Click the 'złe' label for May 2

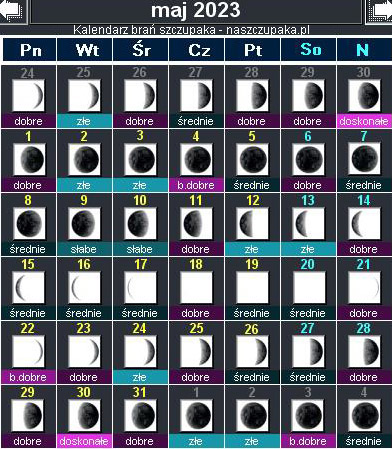(x=84, y=185)
